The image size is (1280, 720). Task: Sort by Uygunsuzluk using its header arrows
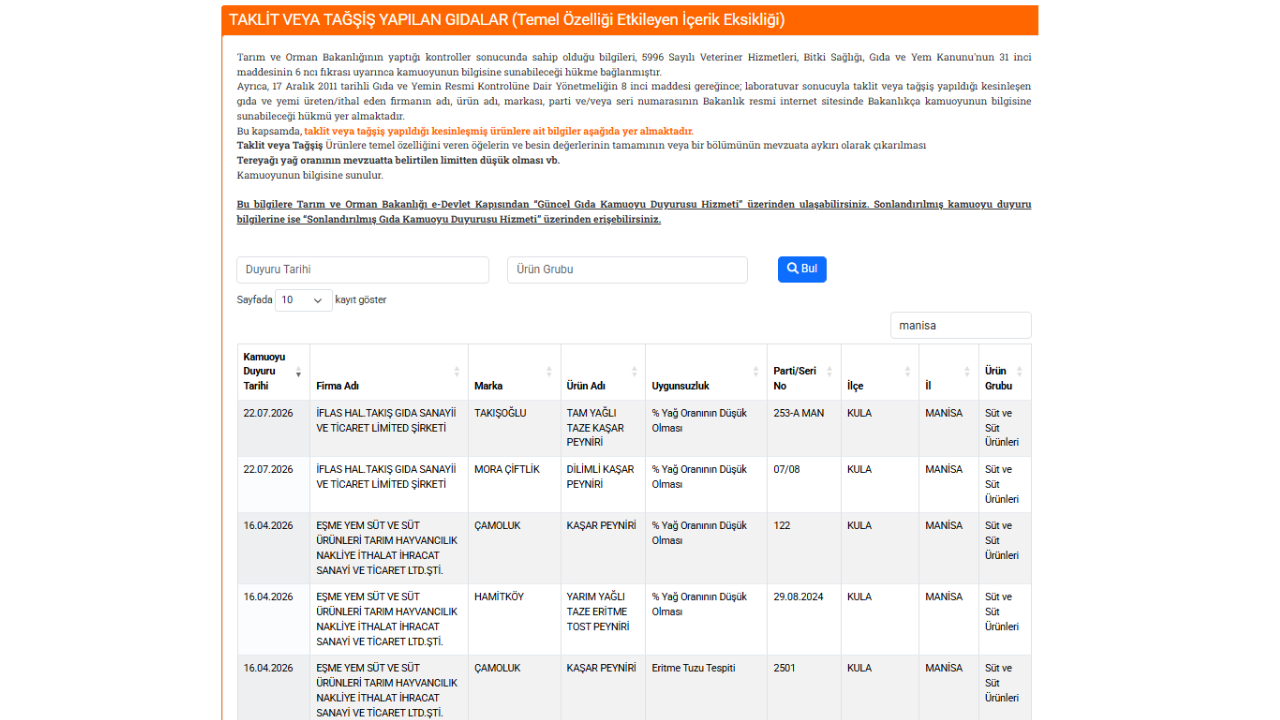click(x=756, y=372)
